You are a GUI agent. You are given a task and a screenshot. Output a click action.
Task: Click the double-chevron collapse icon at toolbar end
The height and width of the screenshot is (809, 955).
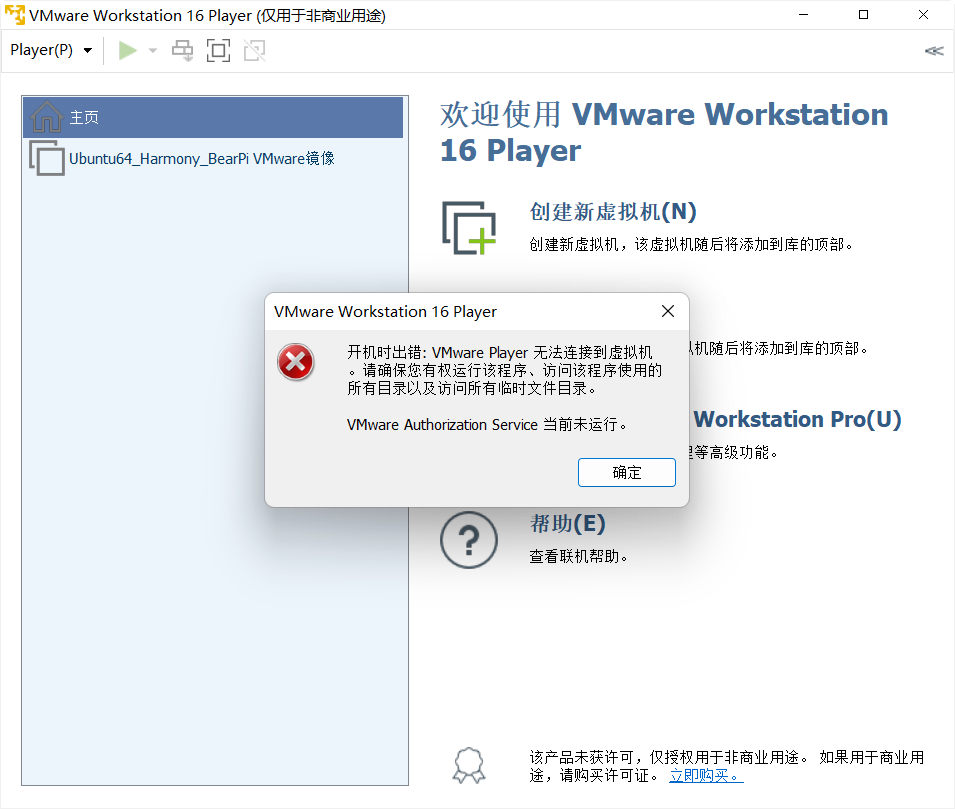[934, 51]
